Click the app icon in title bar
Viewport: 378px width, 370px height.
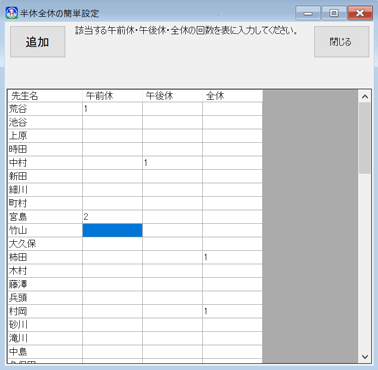[x=12, y=13]
